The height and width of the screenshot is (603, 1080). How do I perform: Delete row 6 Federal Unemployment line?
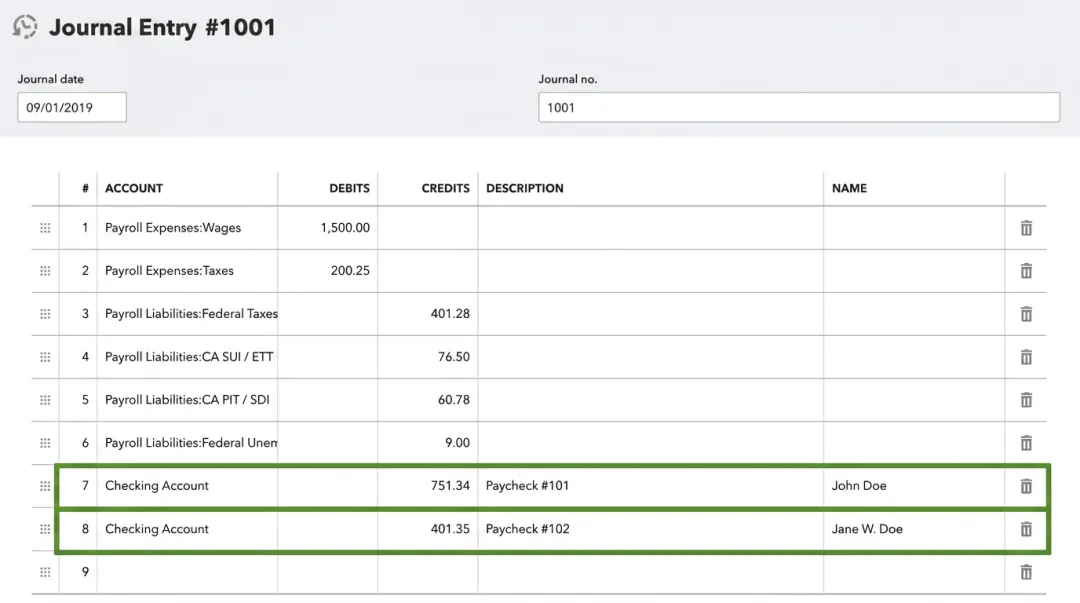point(1026,443)
